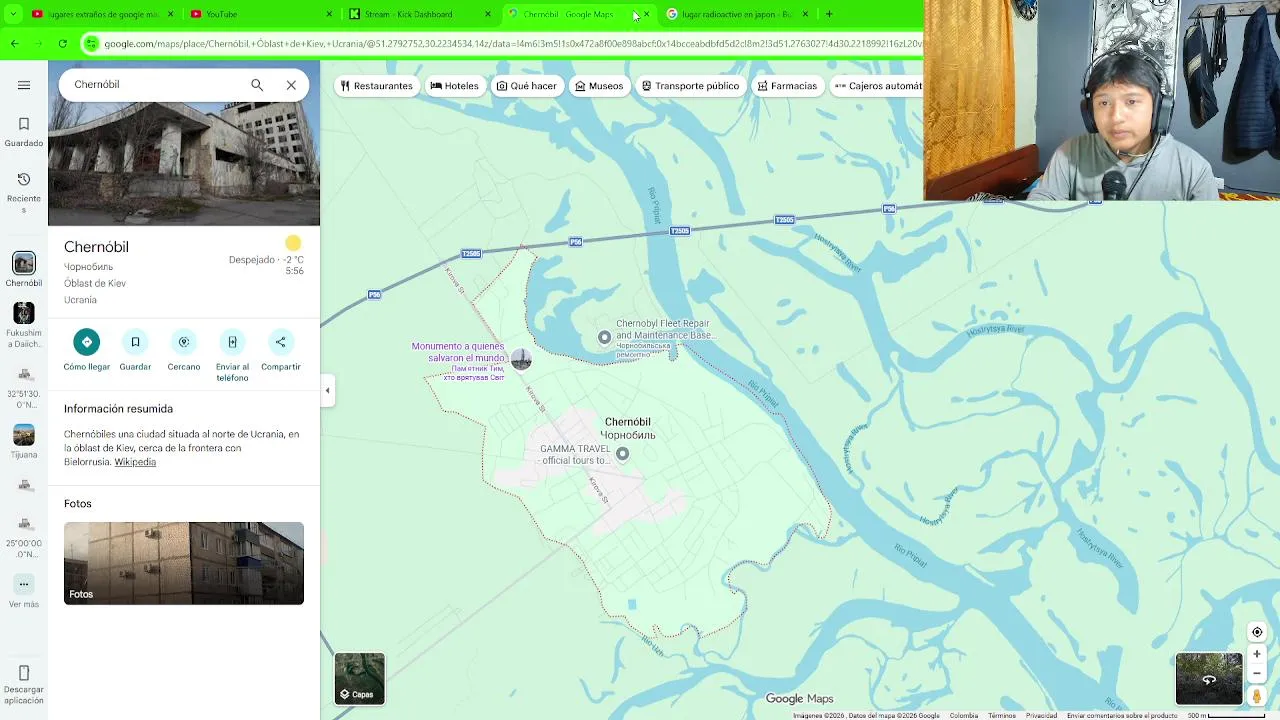1280x720 pixels.
Task: Switch to the lugar radioactivo en japon tab
Action: pos(735,14)
